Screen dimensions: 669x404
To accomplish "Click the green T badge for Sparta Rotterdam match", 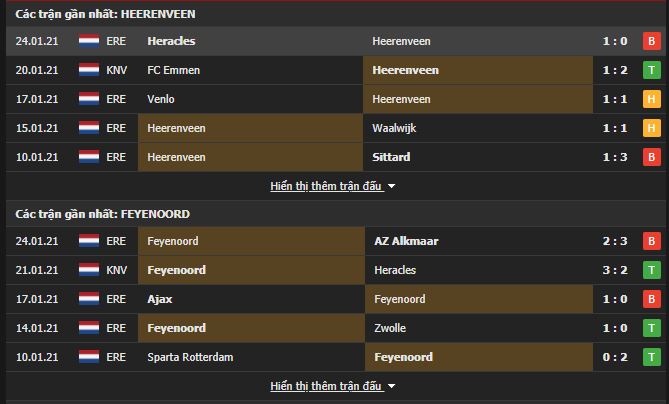I will tap(652, 357).
